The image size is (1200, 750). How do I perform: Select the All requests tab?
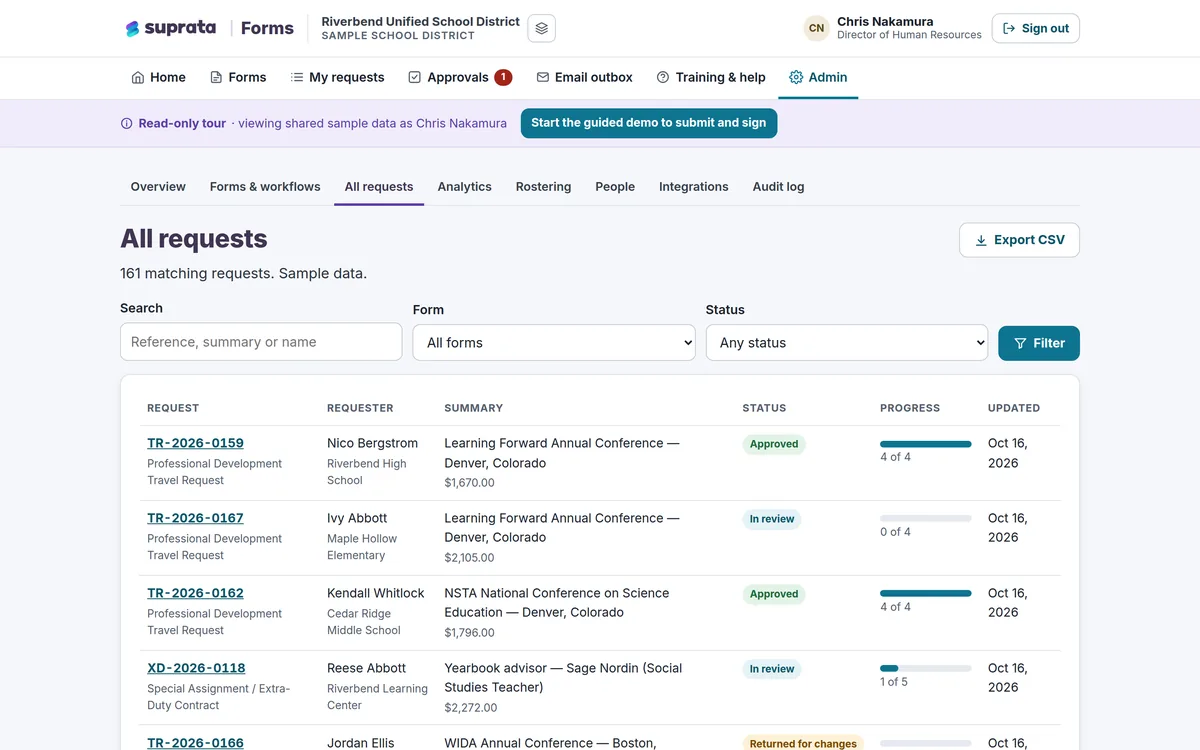[x=379, y=187]
